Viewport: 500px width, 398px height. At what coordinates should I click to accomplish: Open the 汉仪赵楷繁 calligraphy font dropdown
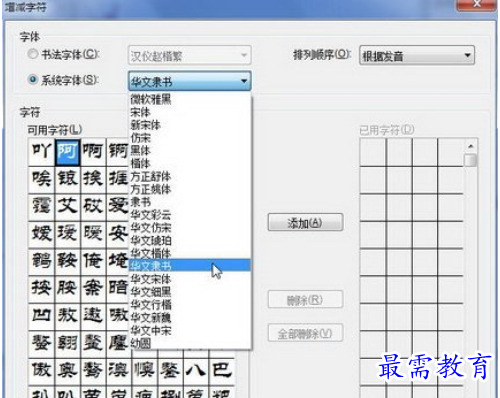(189, 55)
